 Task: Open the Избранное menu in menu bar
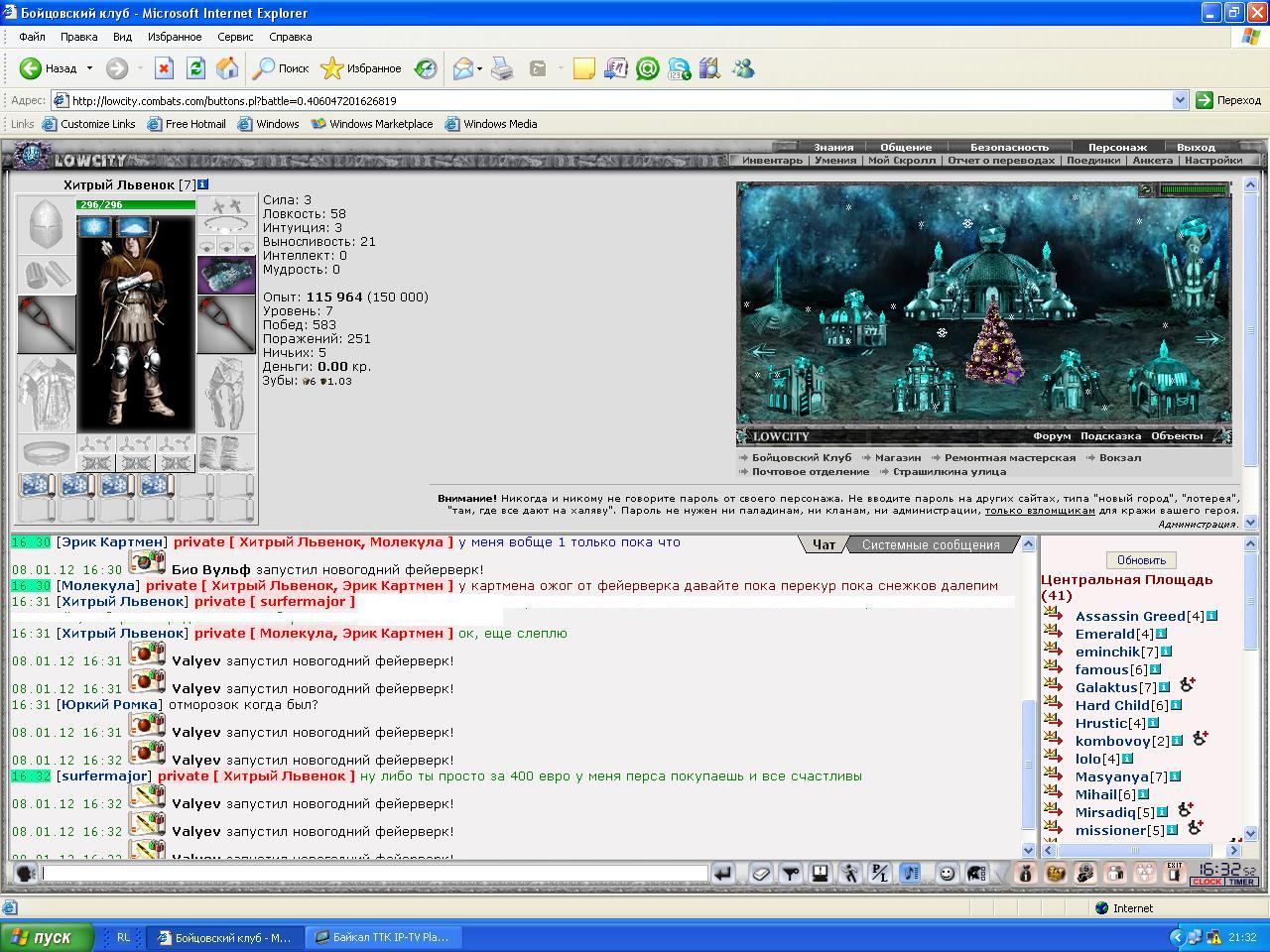(175, 37)
